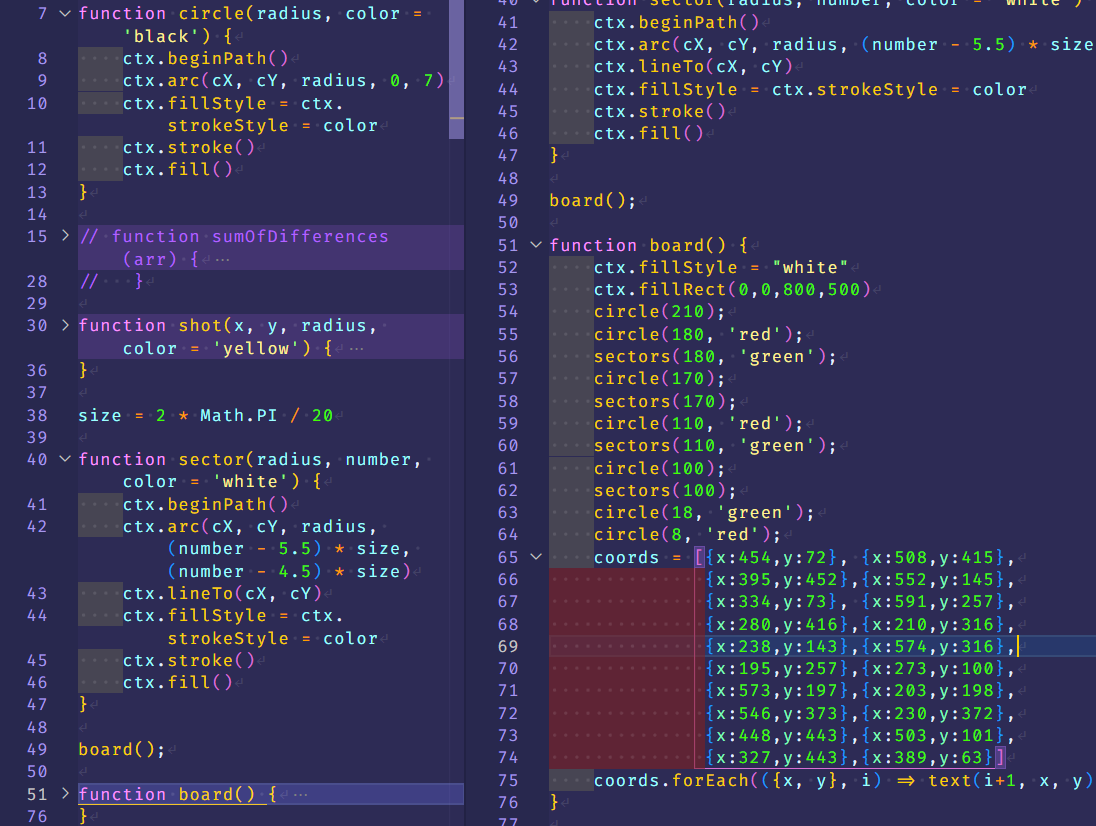Click "circle(18, 'green');" statement
The width and height of the screenshot is (1096, 826).
[x=704, y=512]
